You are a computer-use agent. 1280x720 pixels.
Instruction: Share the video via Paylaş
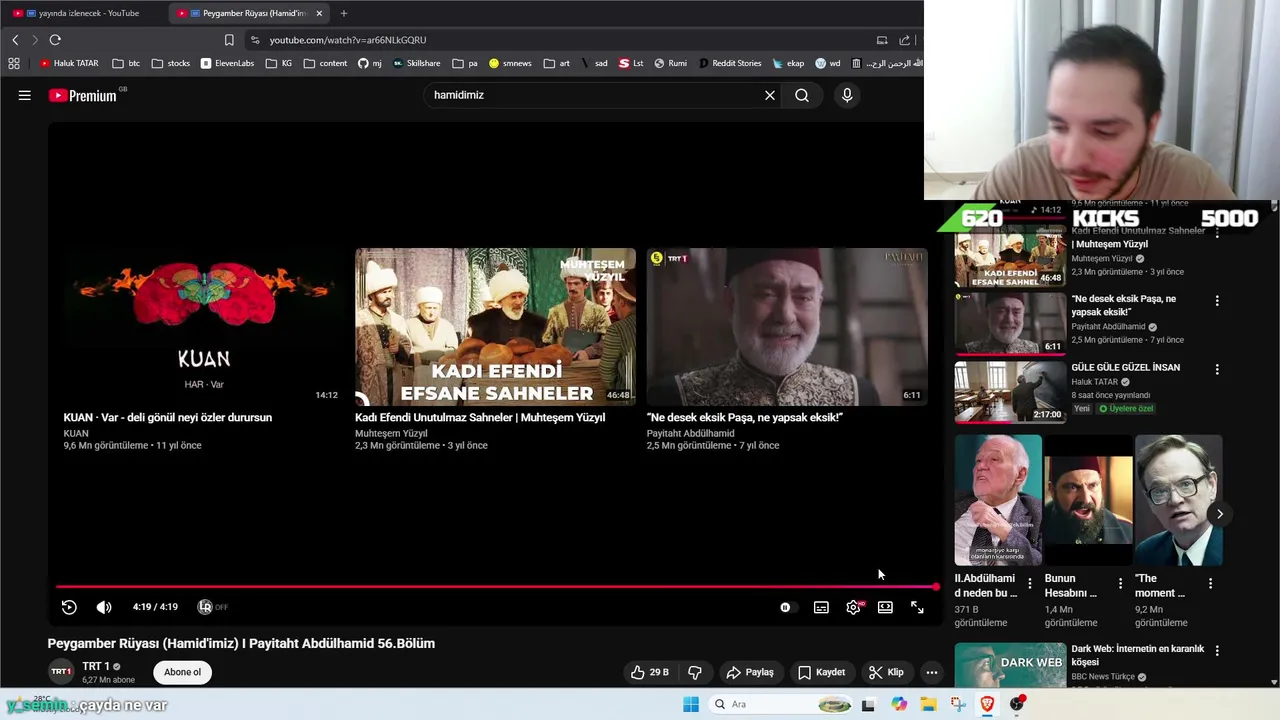(750, 672)
